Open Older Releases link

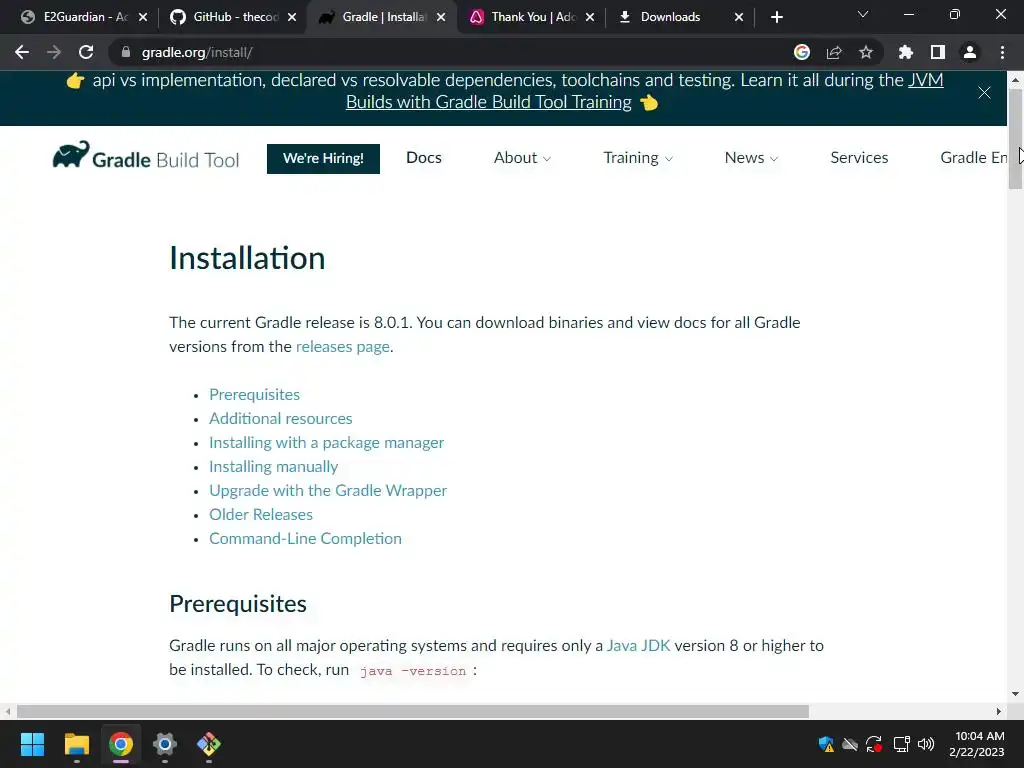(261, 515)
